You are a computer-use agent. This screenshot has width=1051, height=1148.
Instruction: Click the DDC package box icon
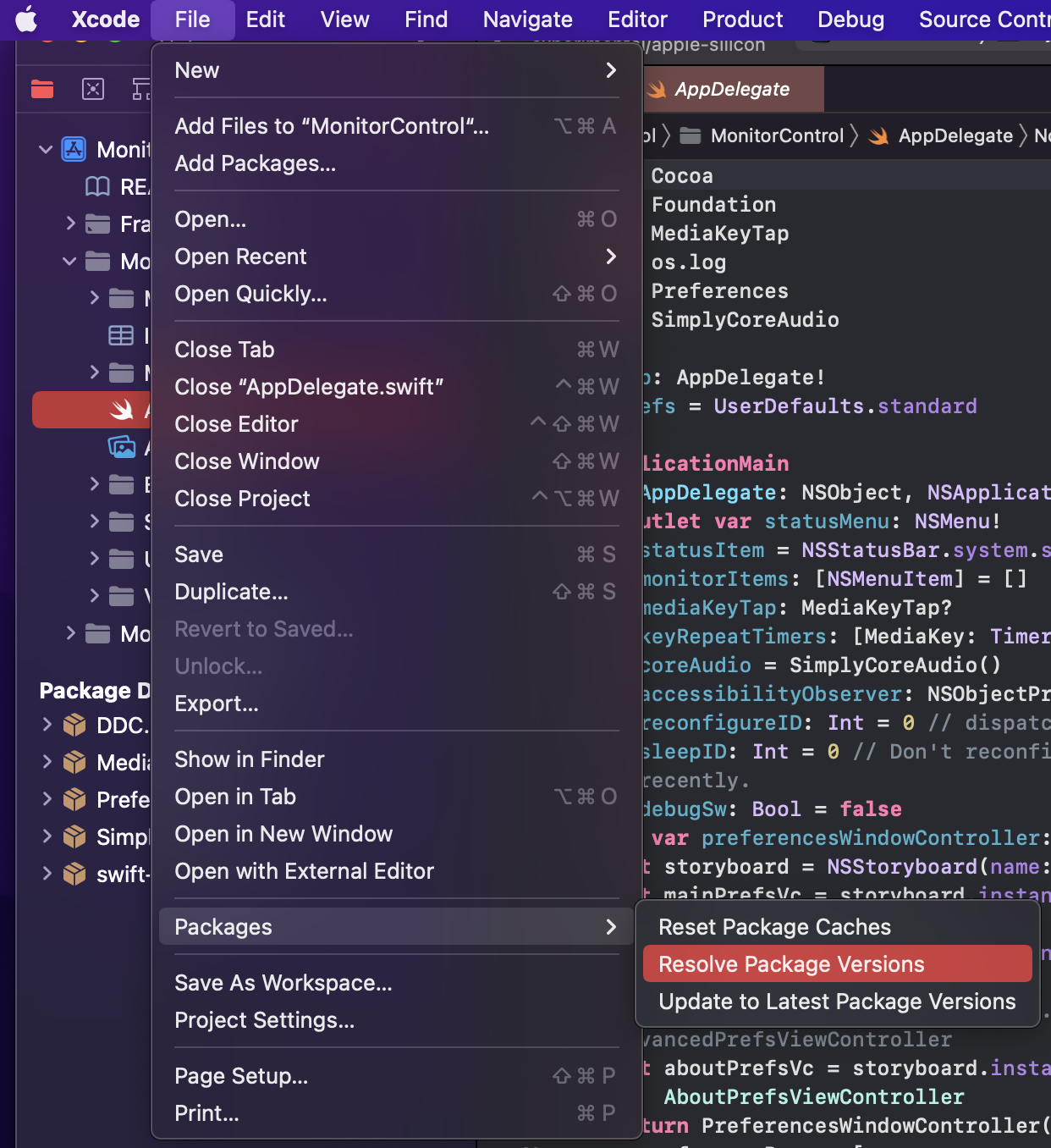click(74, 726)
